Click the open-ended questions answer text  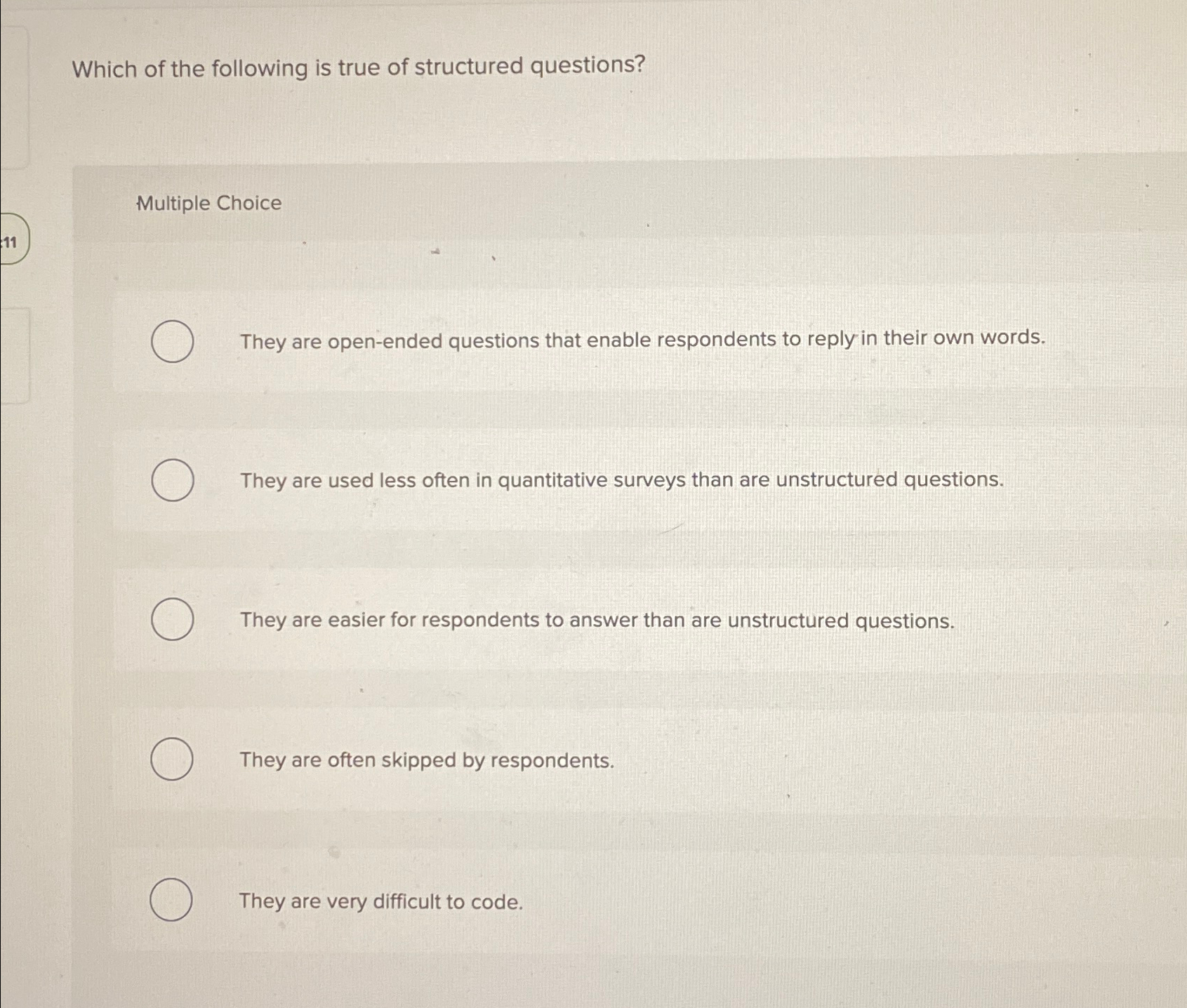642,340
